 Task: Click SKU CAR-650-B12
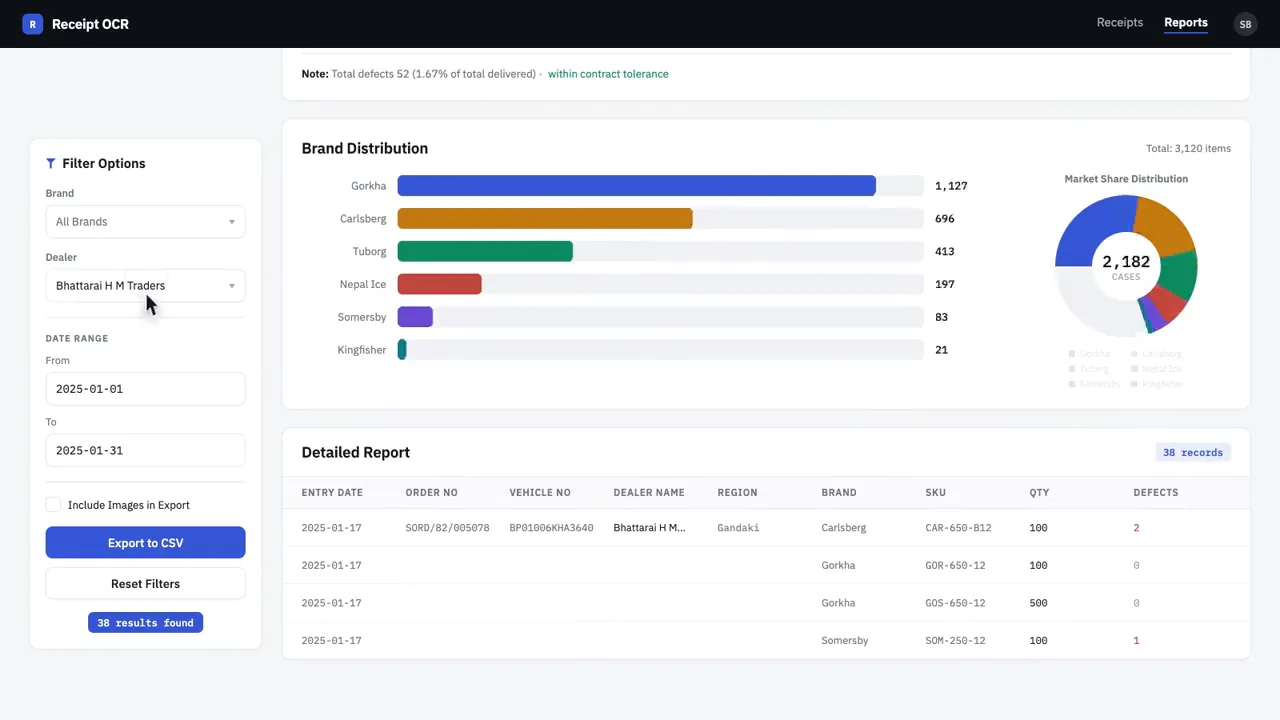tap(958, 528)
